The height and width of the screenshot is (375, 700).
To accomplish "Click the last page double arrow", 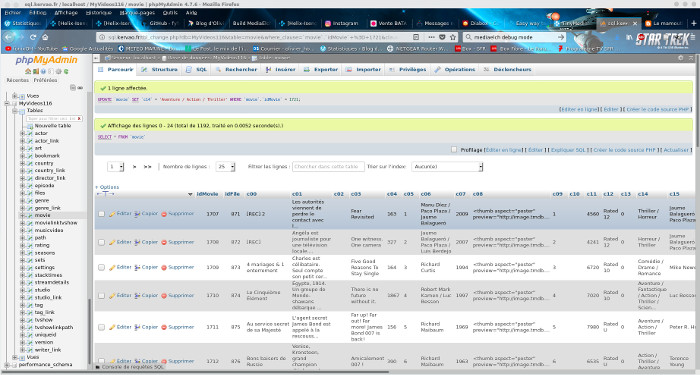I will pyautogui.click(x=147, y=167).
